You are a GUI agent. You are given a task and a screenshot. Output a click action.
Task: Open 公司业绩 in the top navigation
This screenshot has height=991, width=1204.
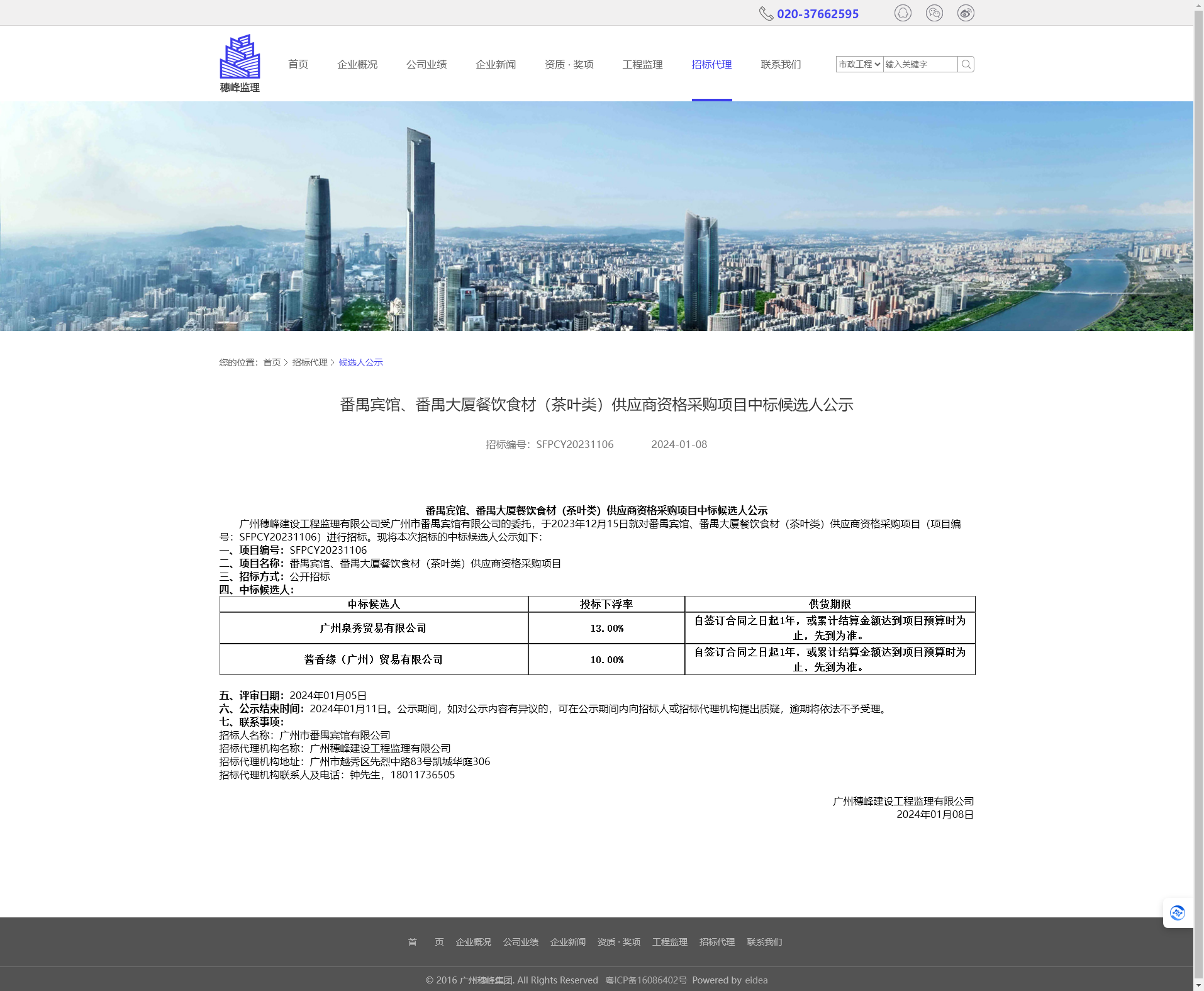[x=426, y=64]
